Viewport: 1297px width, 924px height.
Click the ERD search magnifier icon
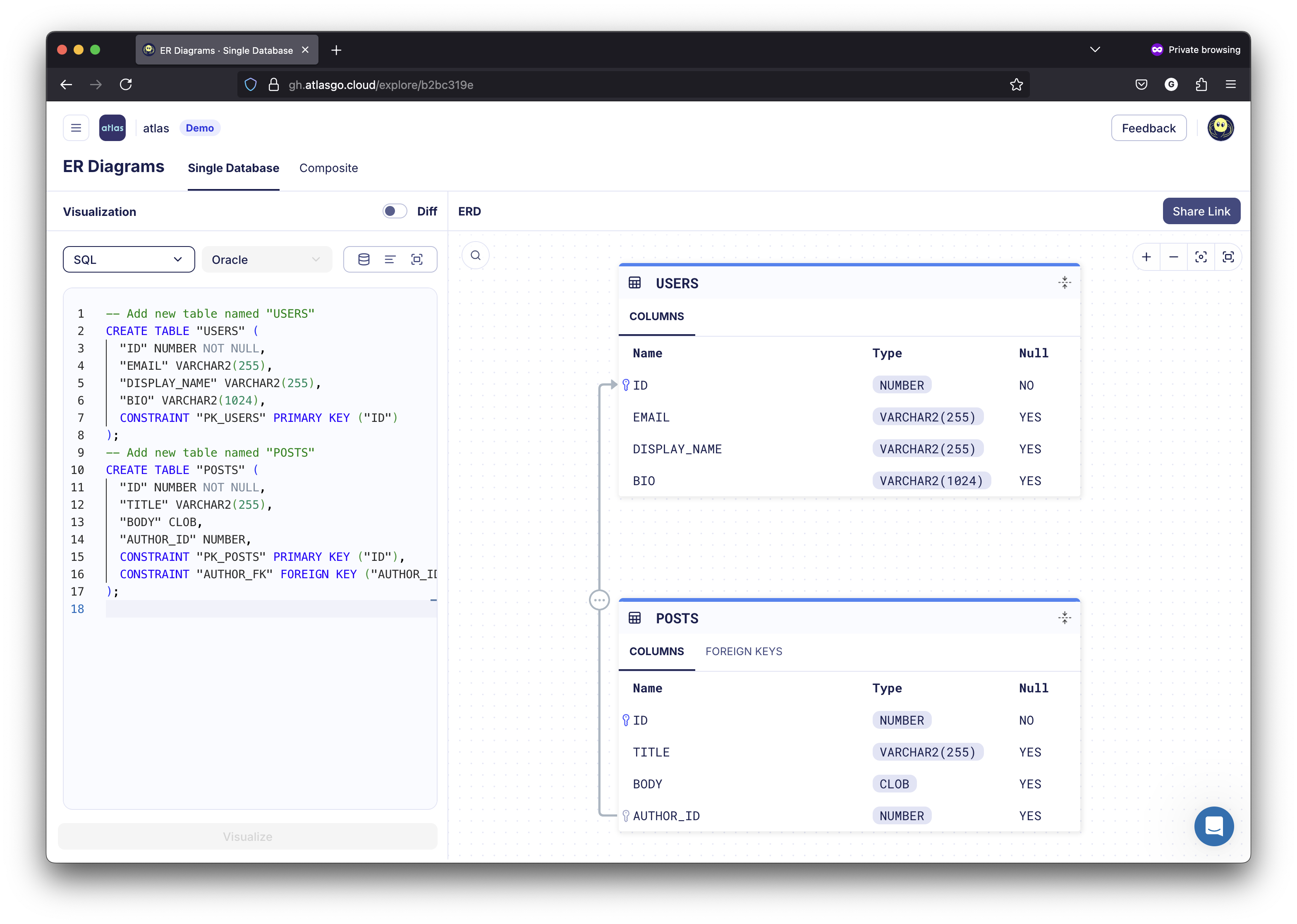pos(476,256)
